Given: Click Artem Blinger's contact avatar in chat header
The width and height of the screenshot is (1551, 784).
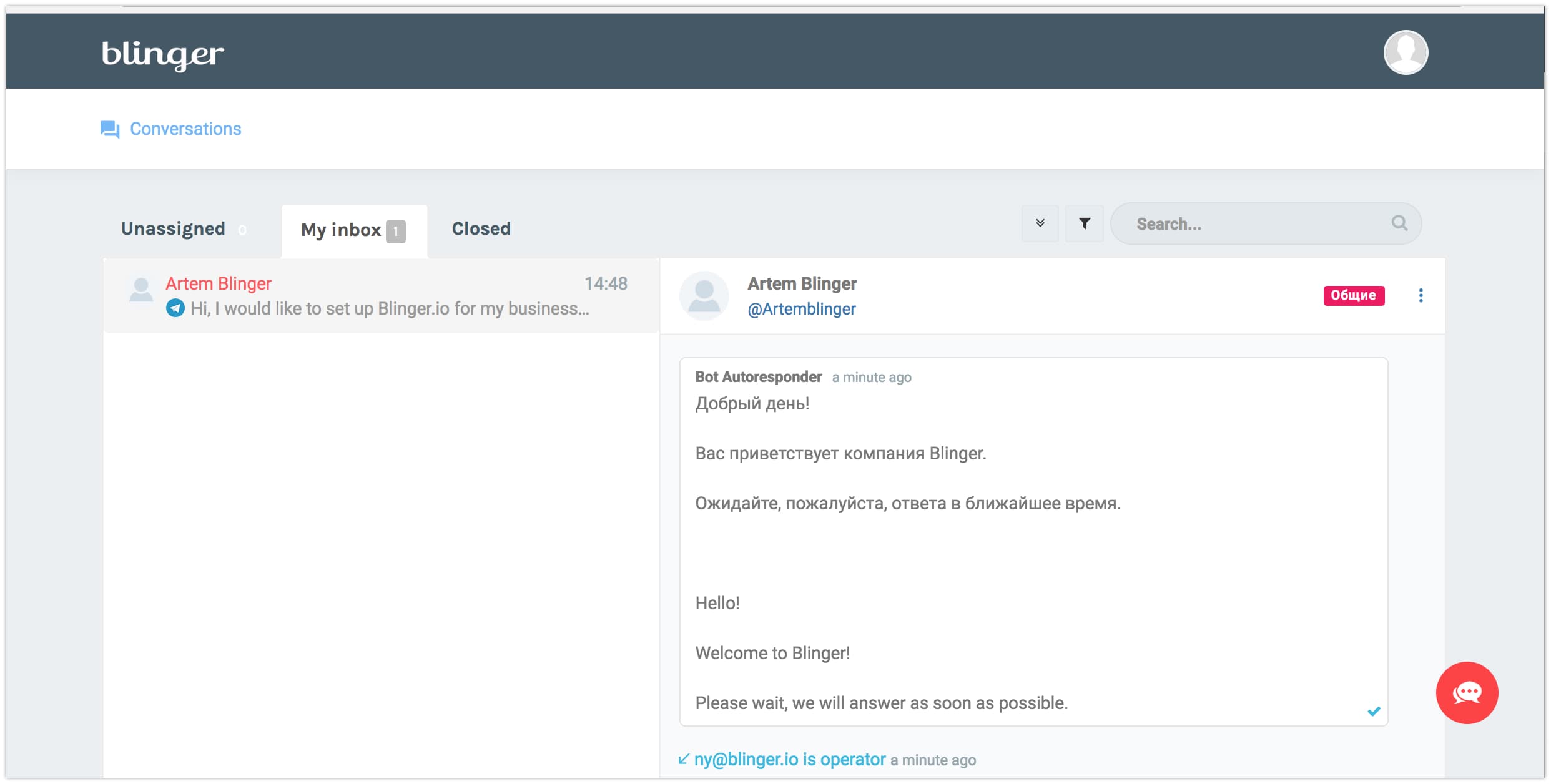Looking at the screenshot, I should 704,295.
